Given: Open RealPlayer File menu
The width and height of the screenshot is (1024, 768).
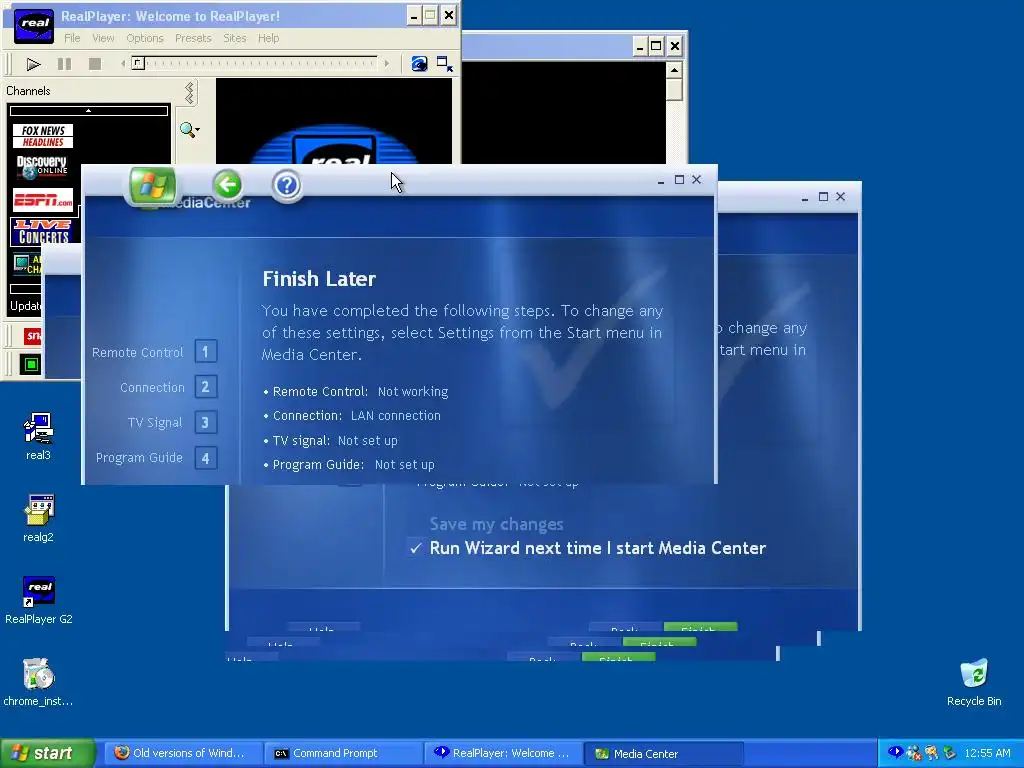Looking at the screenshot, I should 72,38.
